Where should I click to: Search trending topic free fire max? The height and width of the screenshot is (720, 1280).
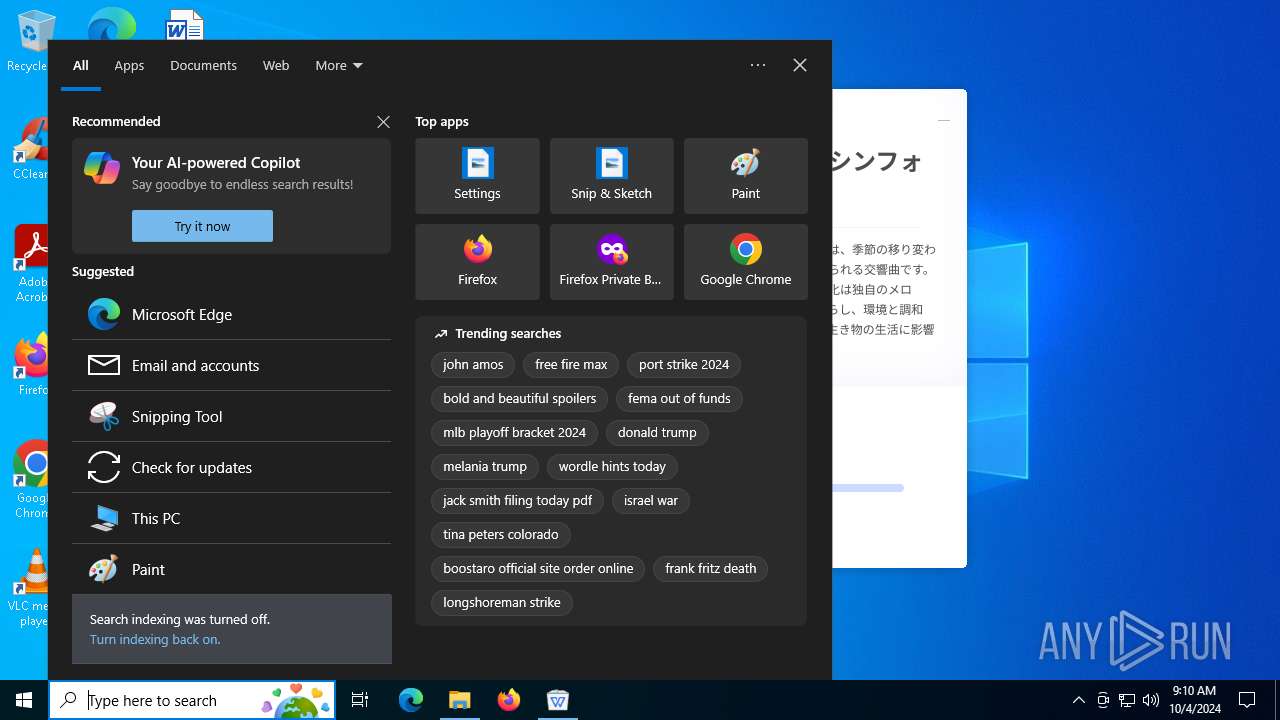coord(571,365)
